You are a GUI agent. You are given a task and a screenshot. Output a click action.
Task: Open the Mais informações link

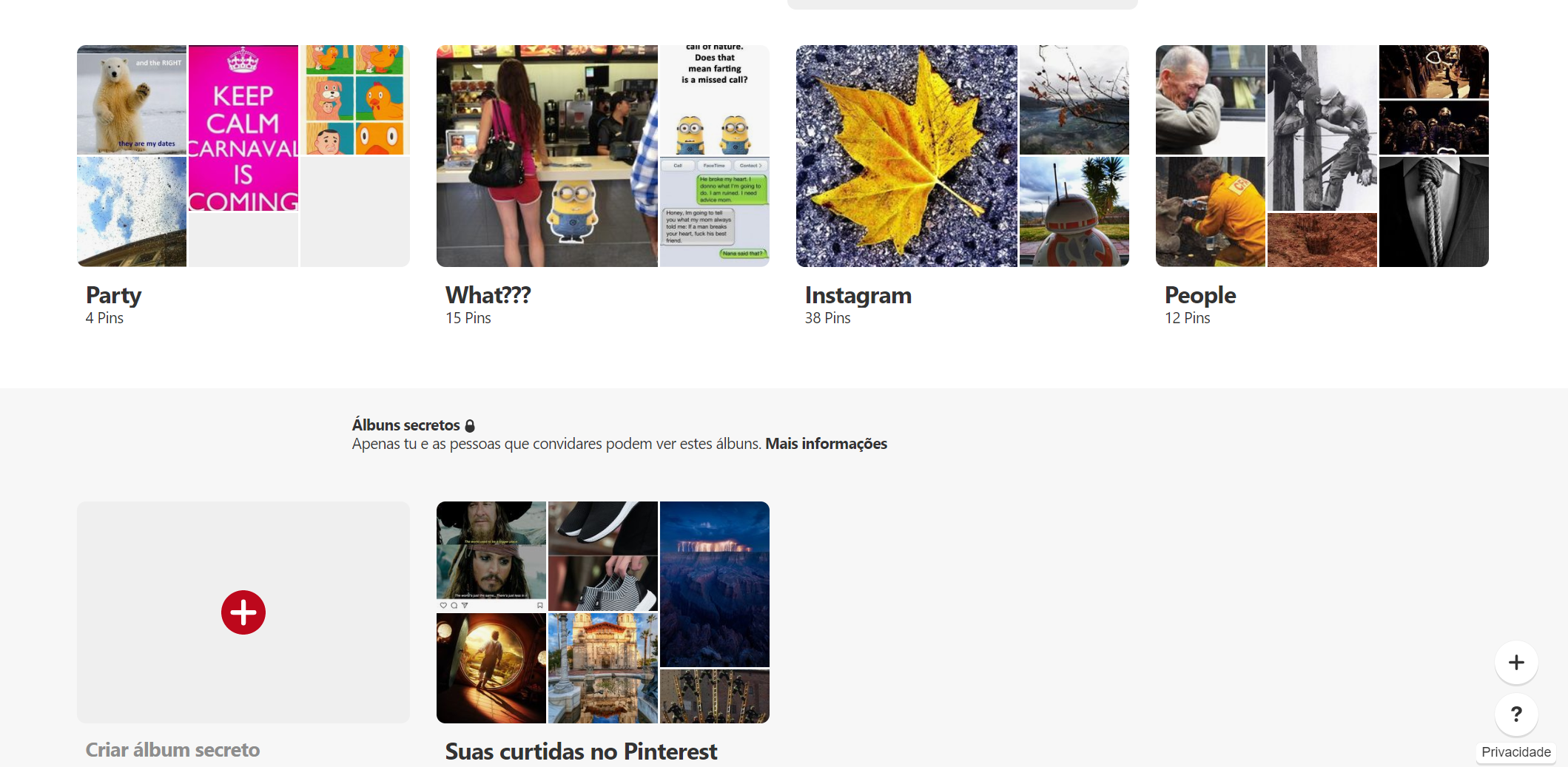826,444
